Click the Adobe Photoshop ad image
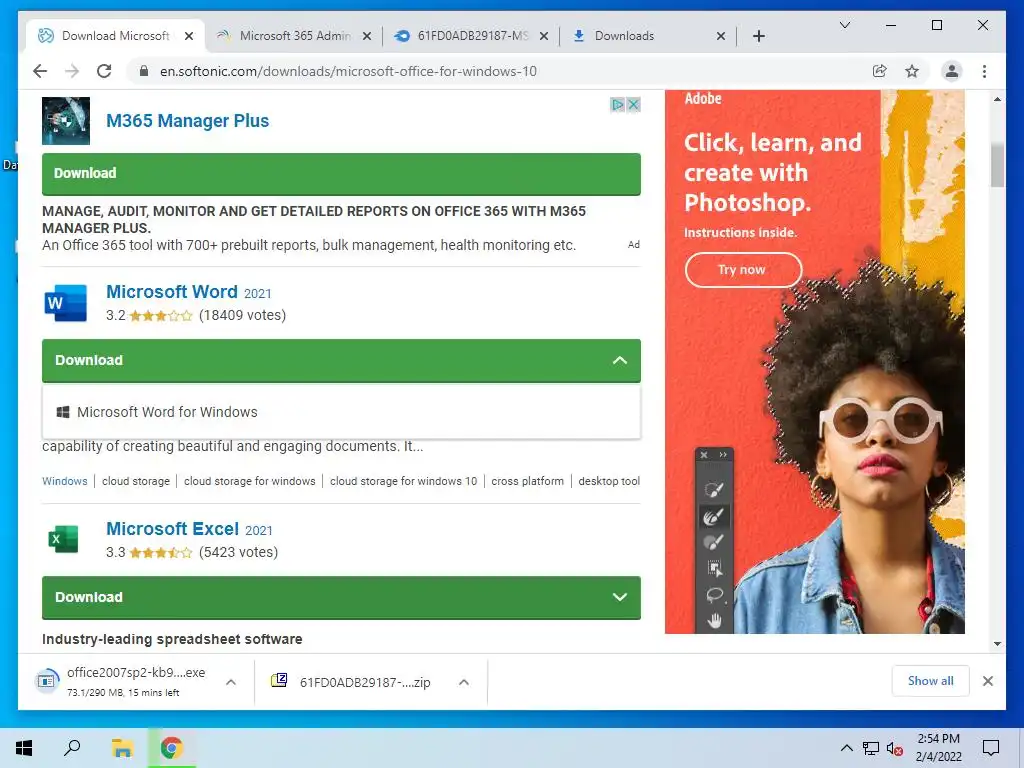This screenshot has height=768, width=1024. click(814, 362)
